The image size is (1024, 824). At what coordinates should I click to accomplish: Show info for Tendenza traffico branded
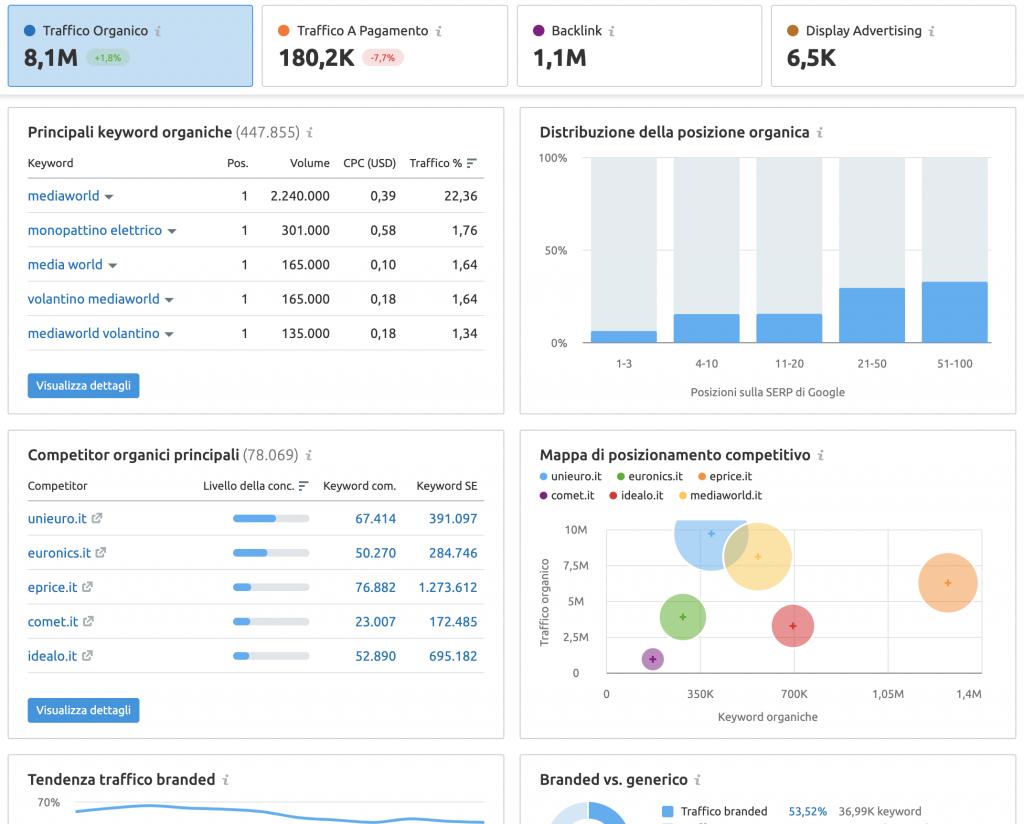[226, 780]
